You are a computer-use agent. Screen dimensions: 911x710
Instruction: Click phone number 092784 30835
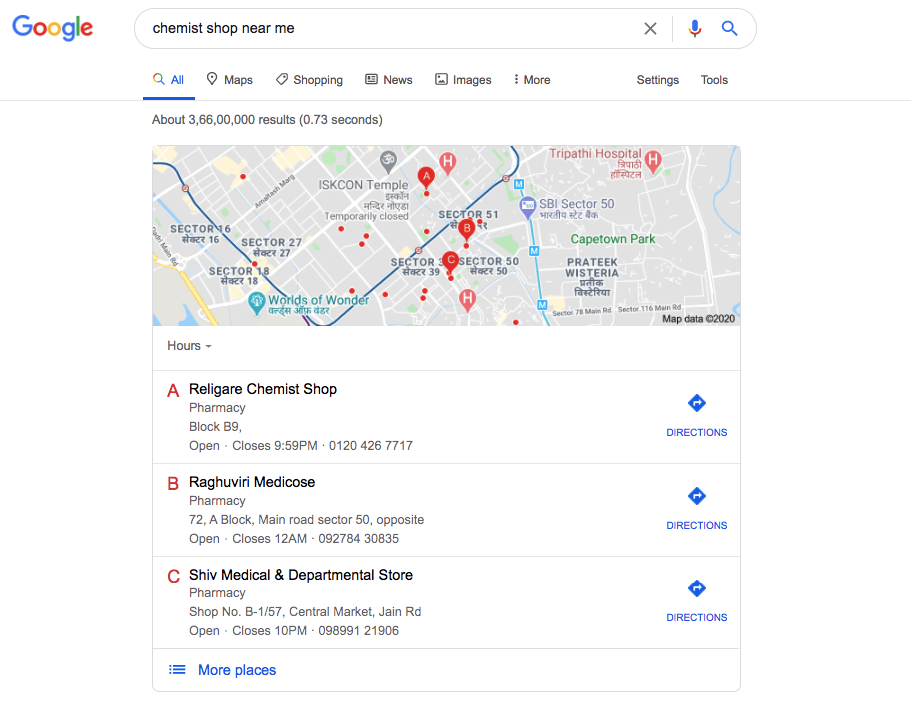click(x=358, y=539)
